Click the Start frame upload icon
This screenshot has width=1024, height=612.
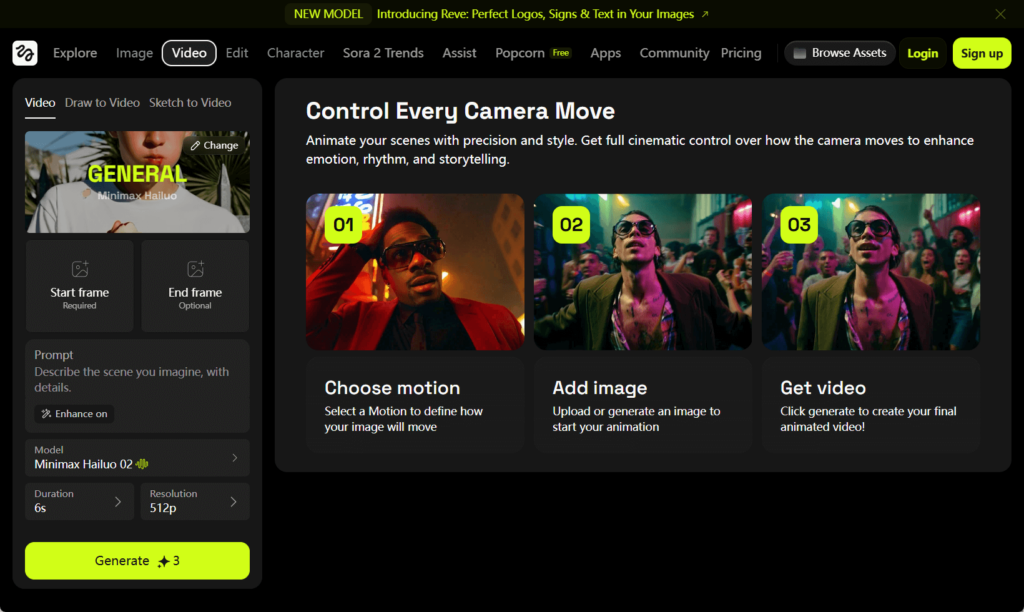(80, 269)
